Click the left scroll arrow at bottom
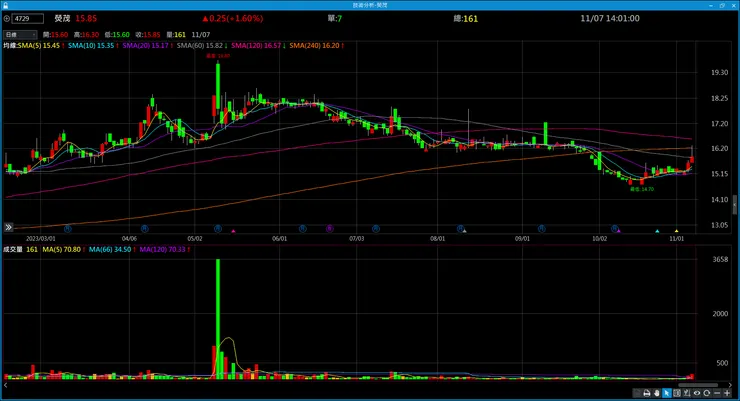The image size is (740, 401). point(6,385)
